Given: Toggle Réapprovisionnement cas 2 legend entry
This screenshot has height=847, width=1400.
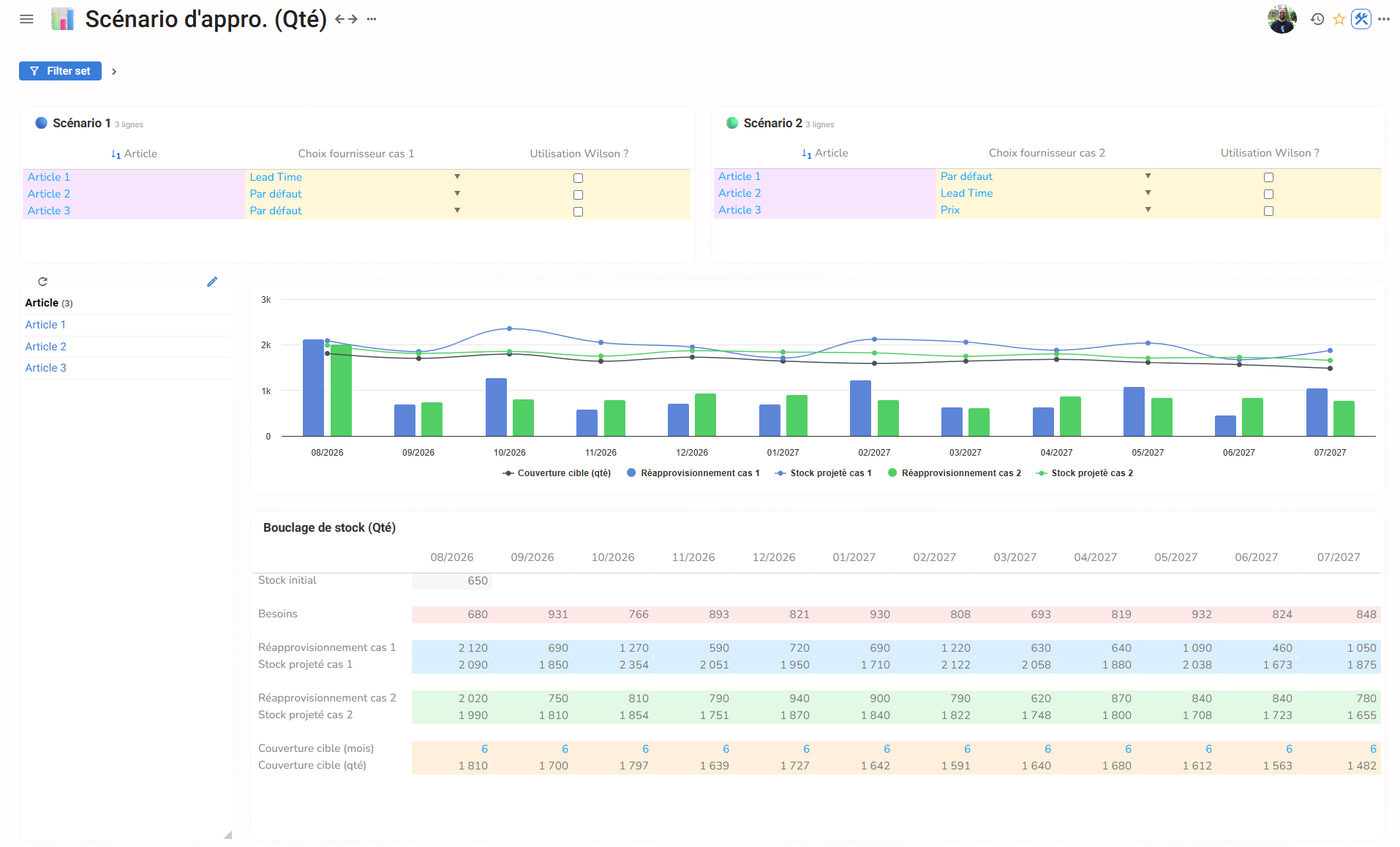Looking at the screenshot, I should (955, 473).
